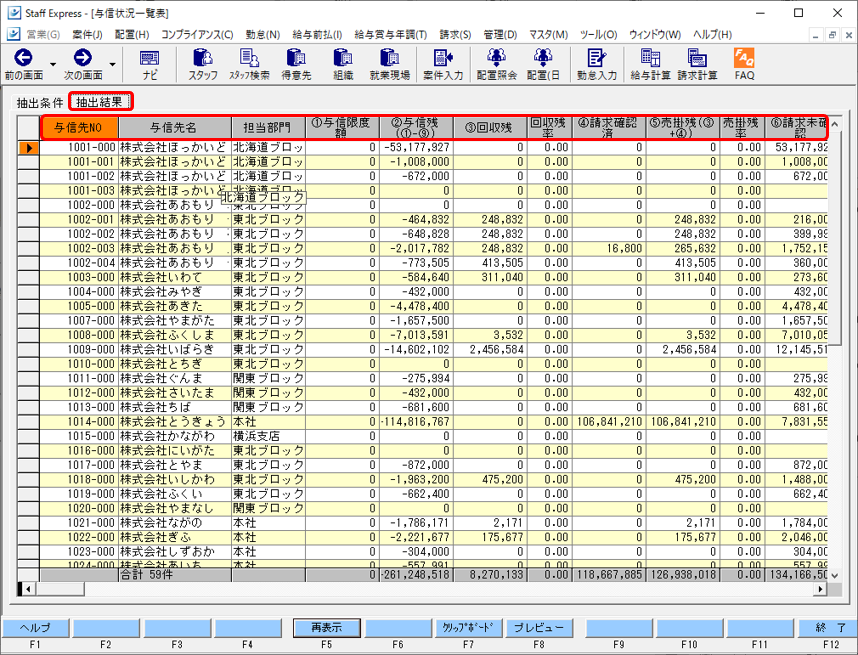Click the 終了 F12 button
Screen dimensions: 858x655
pos(827,628)
